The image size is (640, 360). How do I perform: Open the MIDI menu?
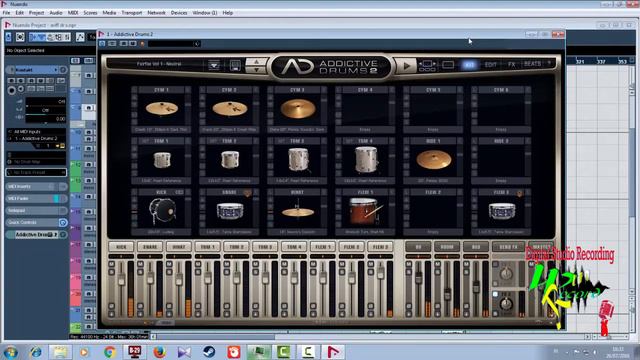tap(73, 13)
